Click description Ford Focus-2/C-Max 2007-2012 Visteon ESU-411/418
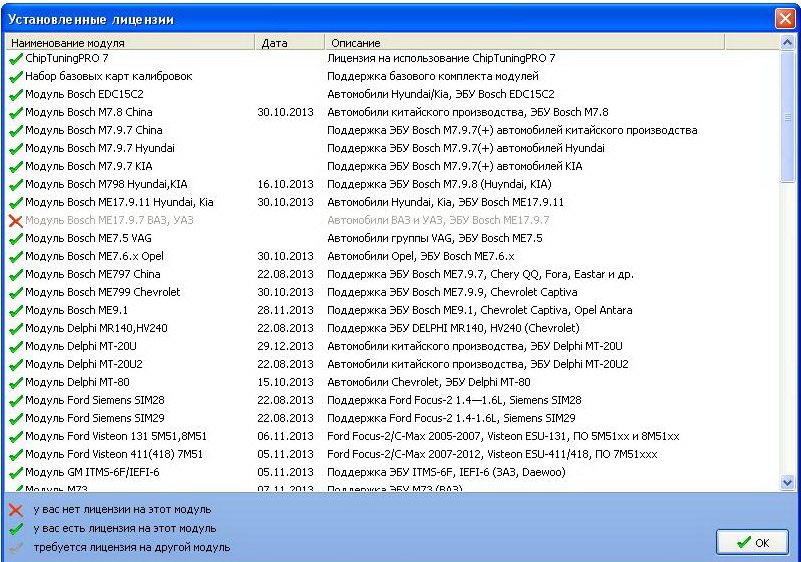Viewport: 801px width, 562px height. (492, 454)
